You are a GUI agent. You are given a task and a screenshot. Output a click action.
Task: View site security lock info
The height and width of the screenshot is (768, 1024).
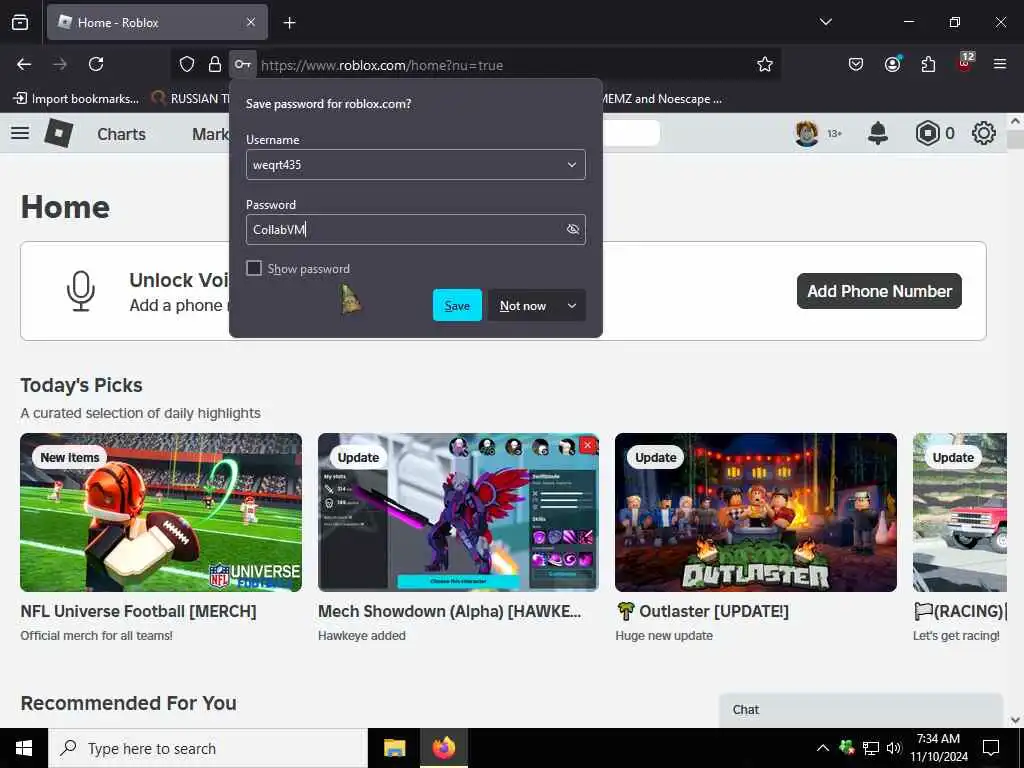click(x=215, y=64)
